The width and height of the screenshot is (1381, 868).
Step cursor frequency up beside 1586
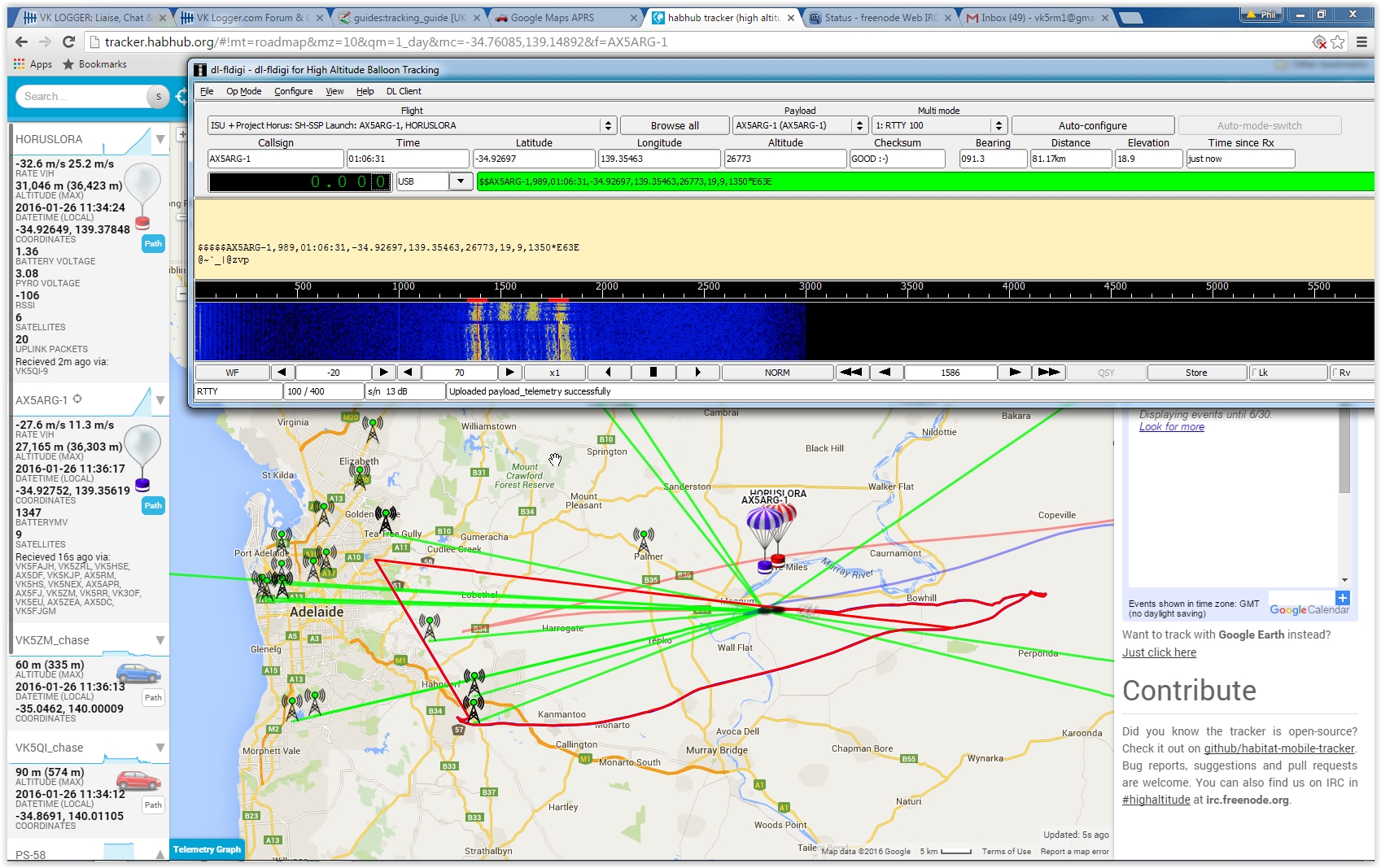click(1015, 373)
